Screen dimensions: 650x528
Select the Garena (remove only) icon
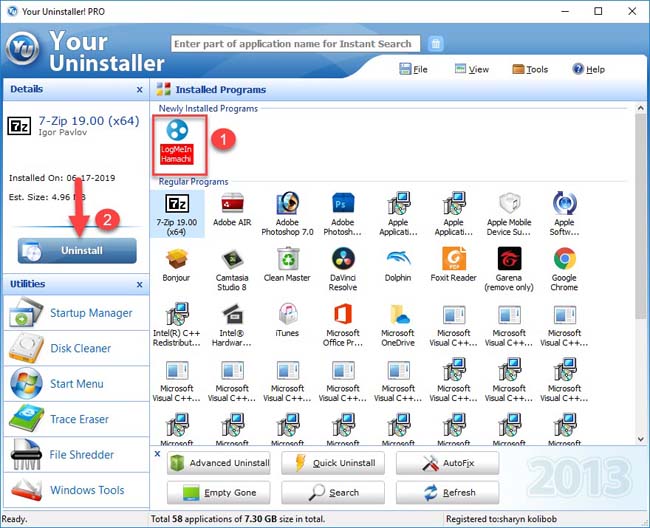(509, 269)
